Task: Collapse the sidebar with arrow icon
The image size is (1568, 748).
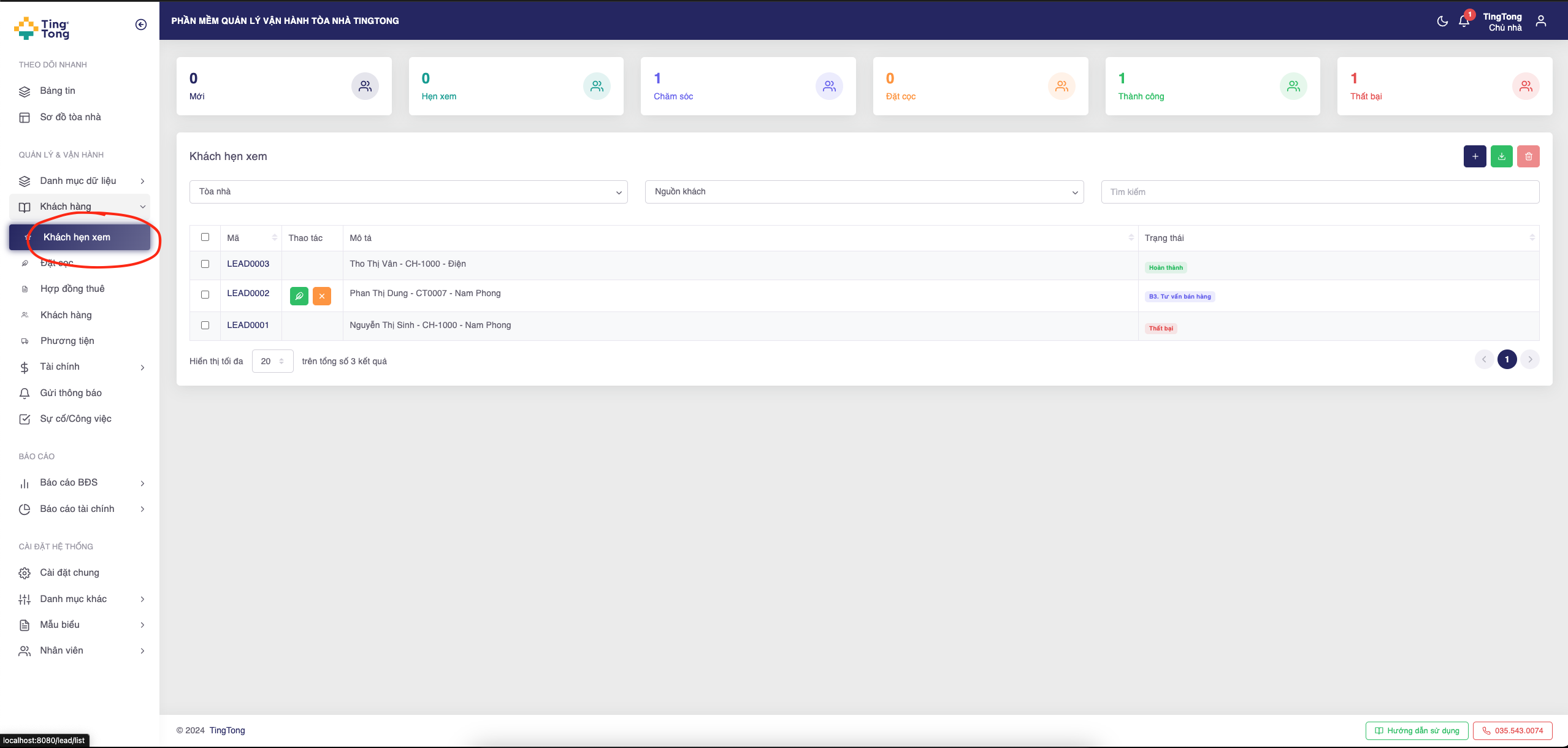Action: (x=141, y=25)
